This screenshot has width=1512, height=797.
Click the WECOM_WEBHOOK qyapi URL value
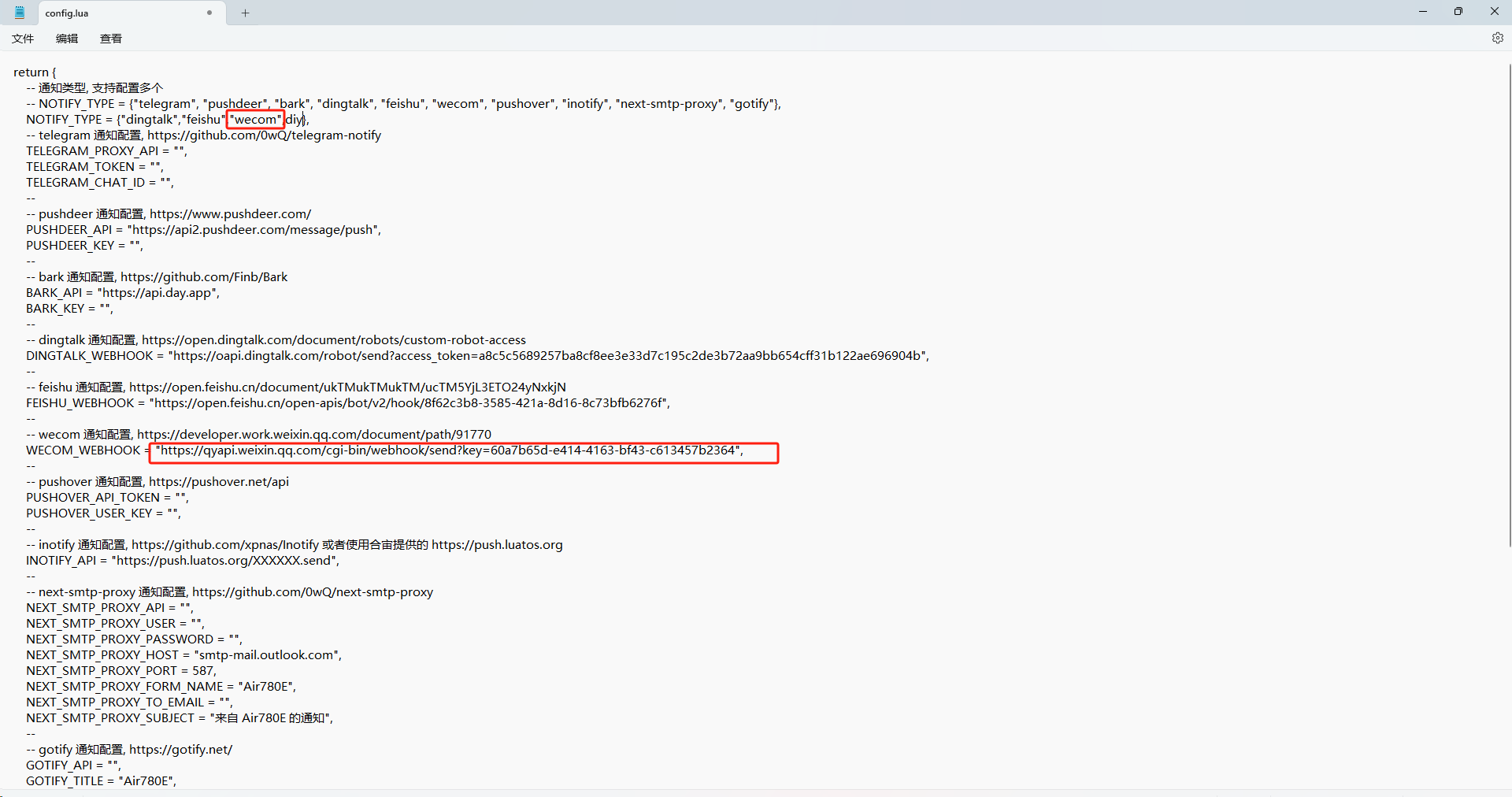(449, 450)
